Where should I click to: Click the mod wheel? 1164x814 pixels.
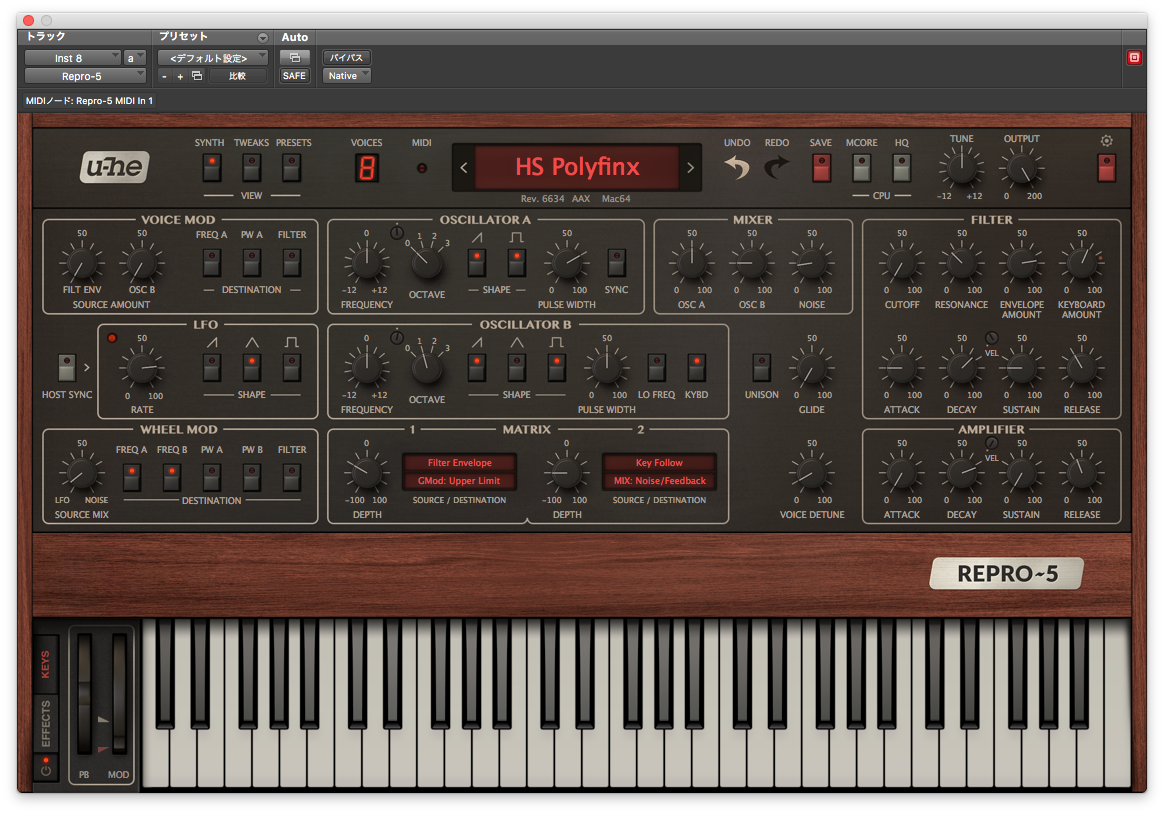coord(119,695)
